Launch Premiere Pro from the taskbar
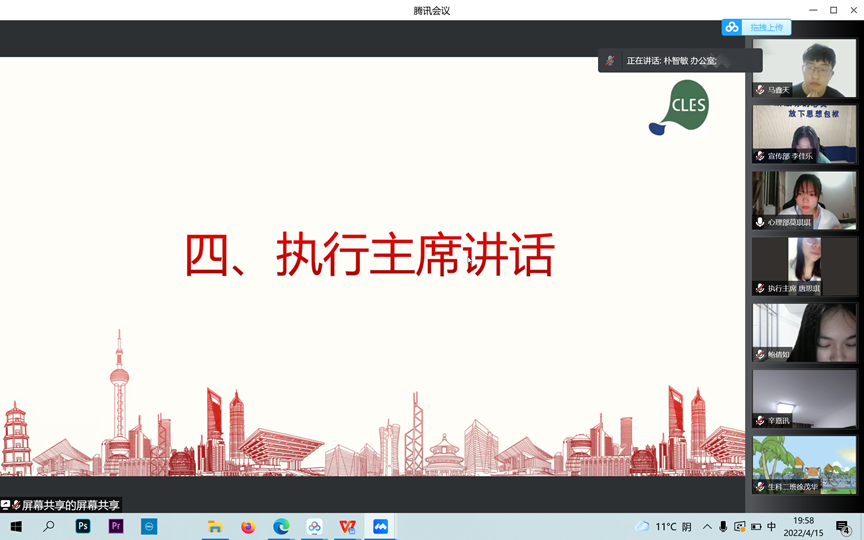This screenshot has width=864, height=540. [x=116, y=527]
